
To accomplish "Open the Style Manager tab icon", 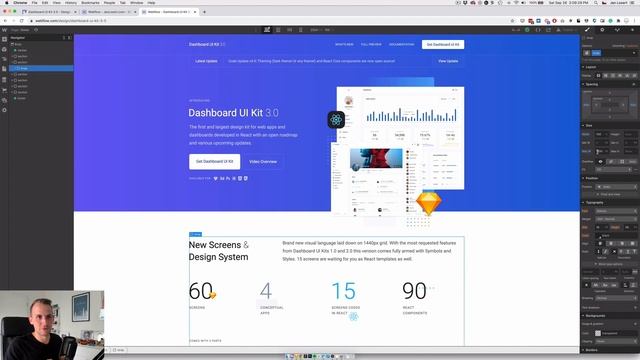I will tap(617, 30).
